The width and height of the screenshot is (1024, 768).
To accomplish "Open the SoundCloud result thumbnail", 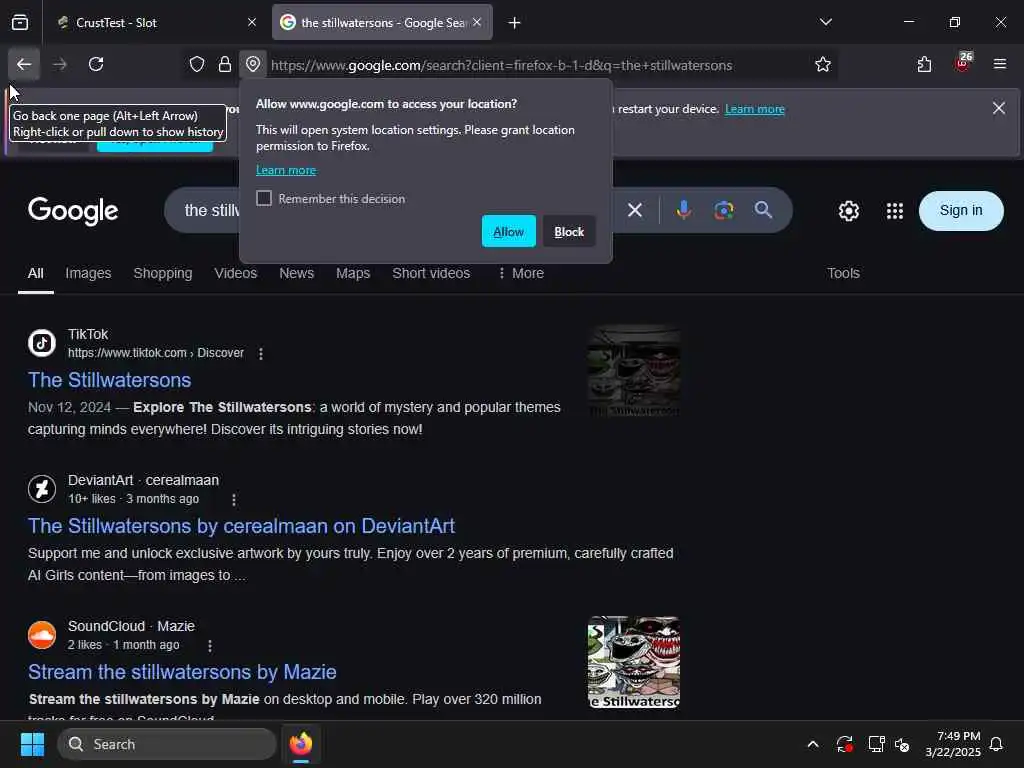I will pyautogui.click(x=633, y=662).
